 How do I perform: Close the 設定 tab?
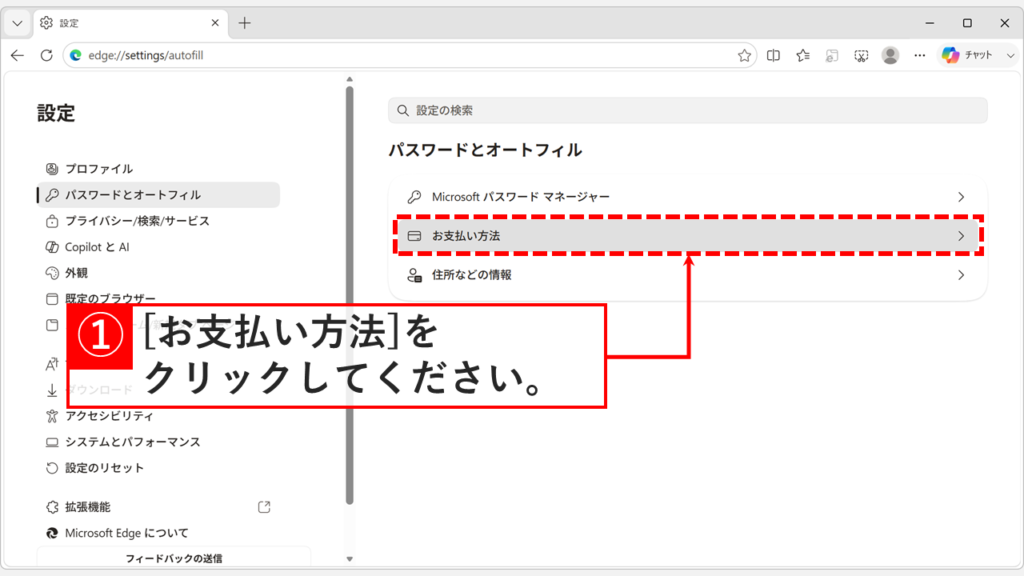[x=215, y=23]
